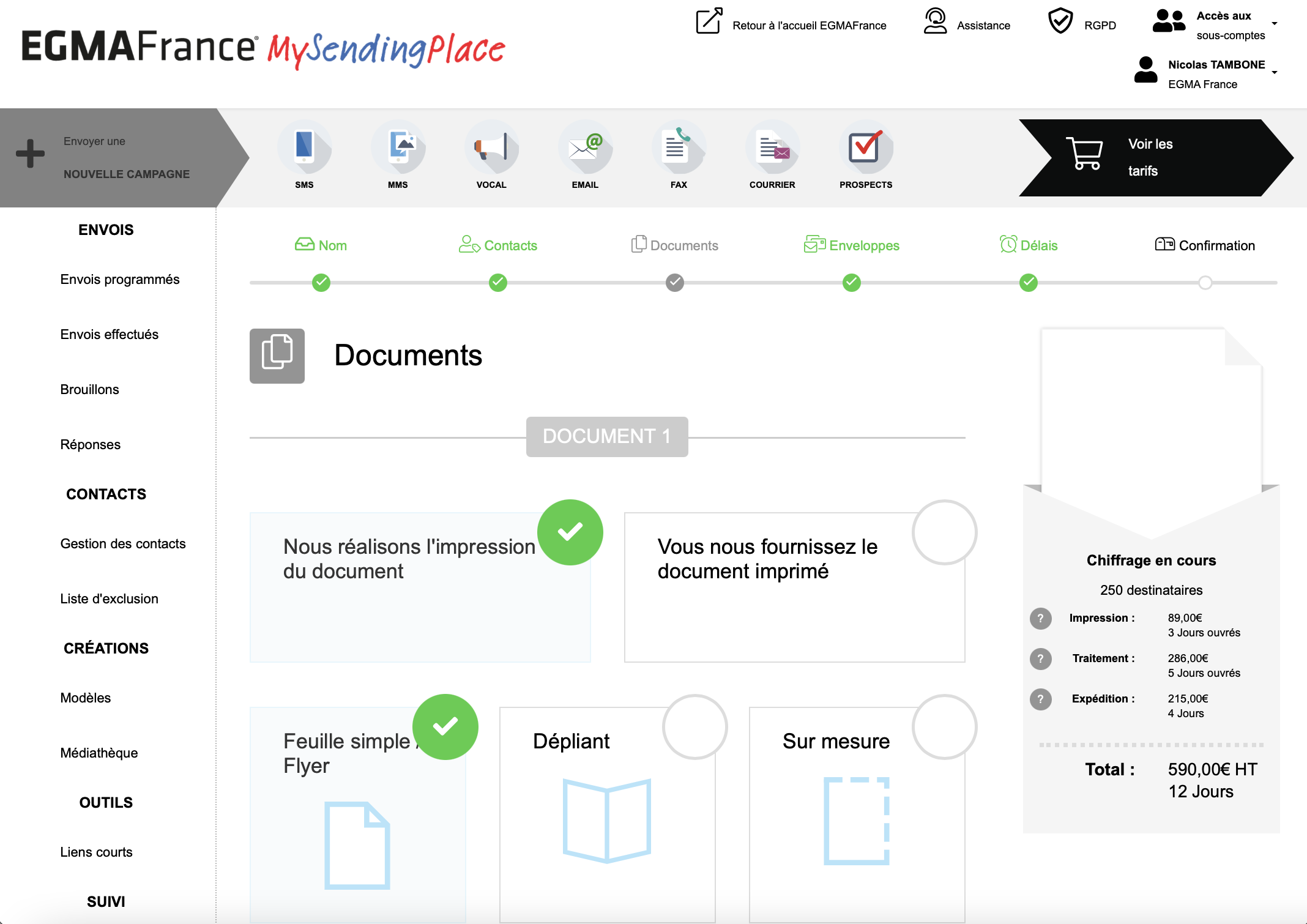Click the Confirmation step marker on progress bar
The image size is (1307, 924).
1205,283
